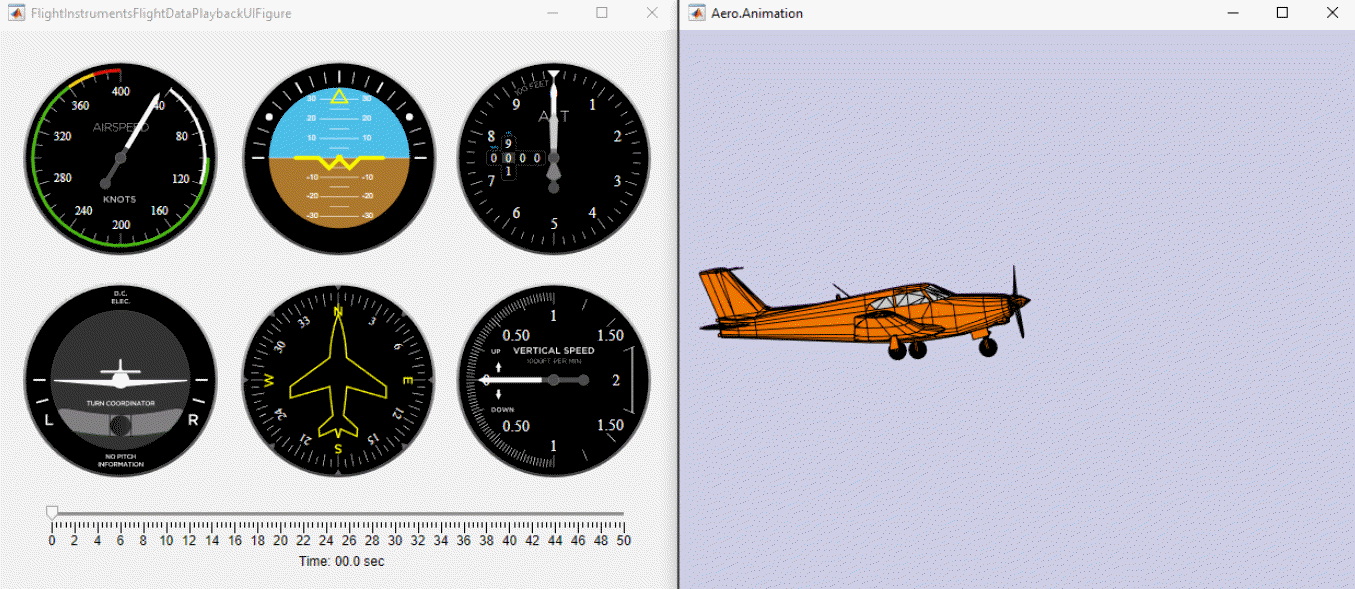Click the airspeed indicator gauge
1355x589 pixels.
pos(120,158)
